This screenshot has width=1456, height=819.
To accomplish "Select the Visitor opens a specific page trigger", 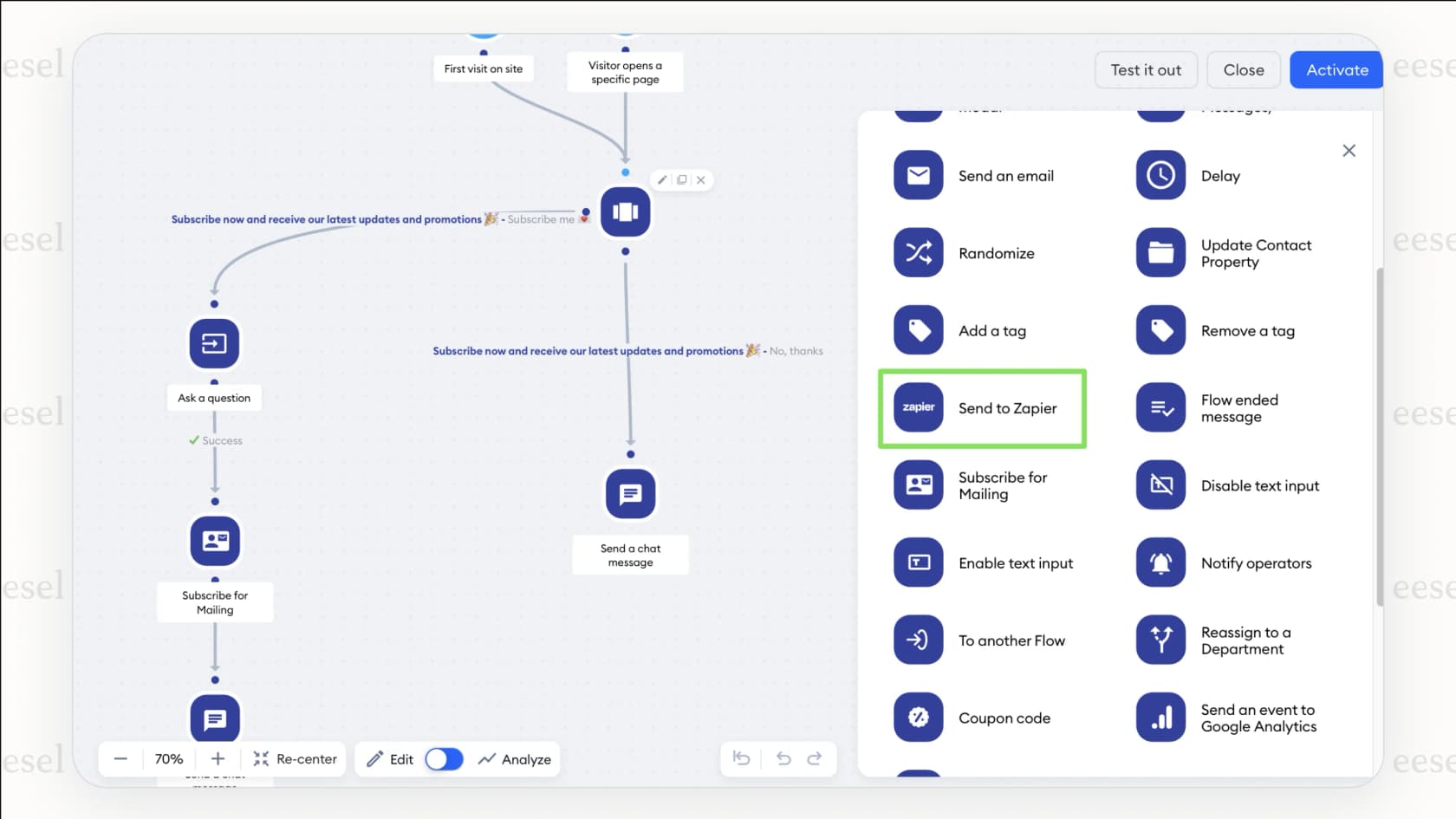I will point(625,72).
